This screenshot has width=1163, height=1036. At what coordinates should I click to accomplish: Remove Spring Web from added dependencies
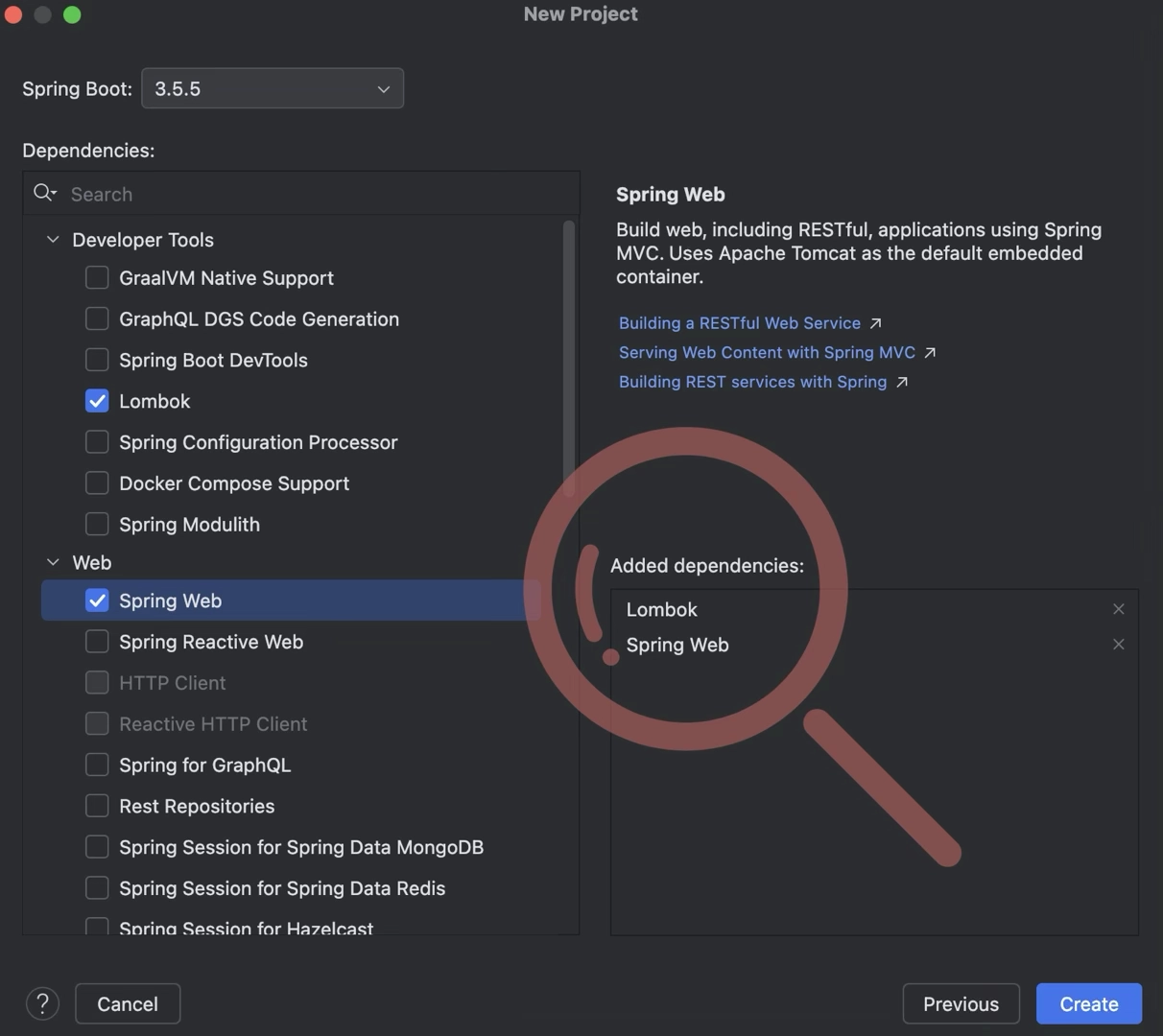pos(1118,645)
